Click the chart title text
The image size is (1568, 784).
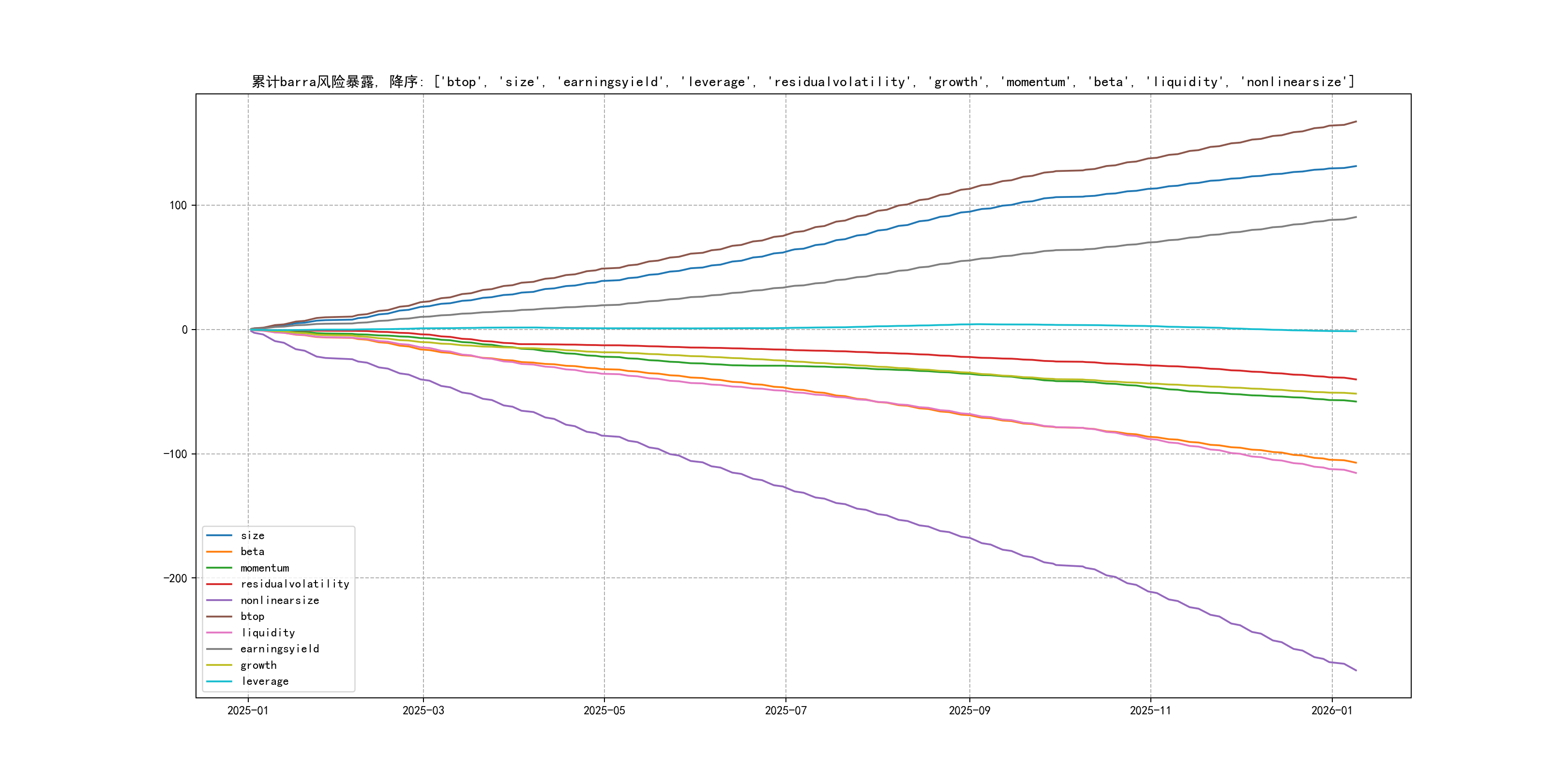point(803,82)
